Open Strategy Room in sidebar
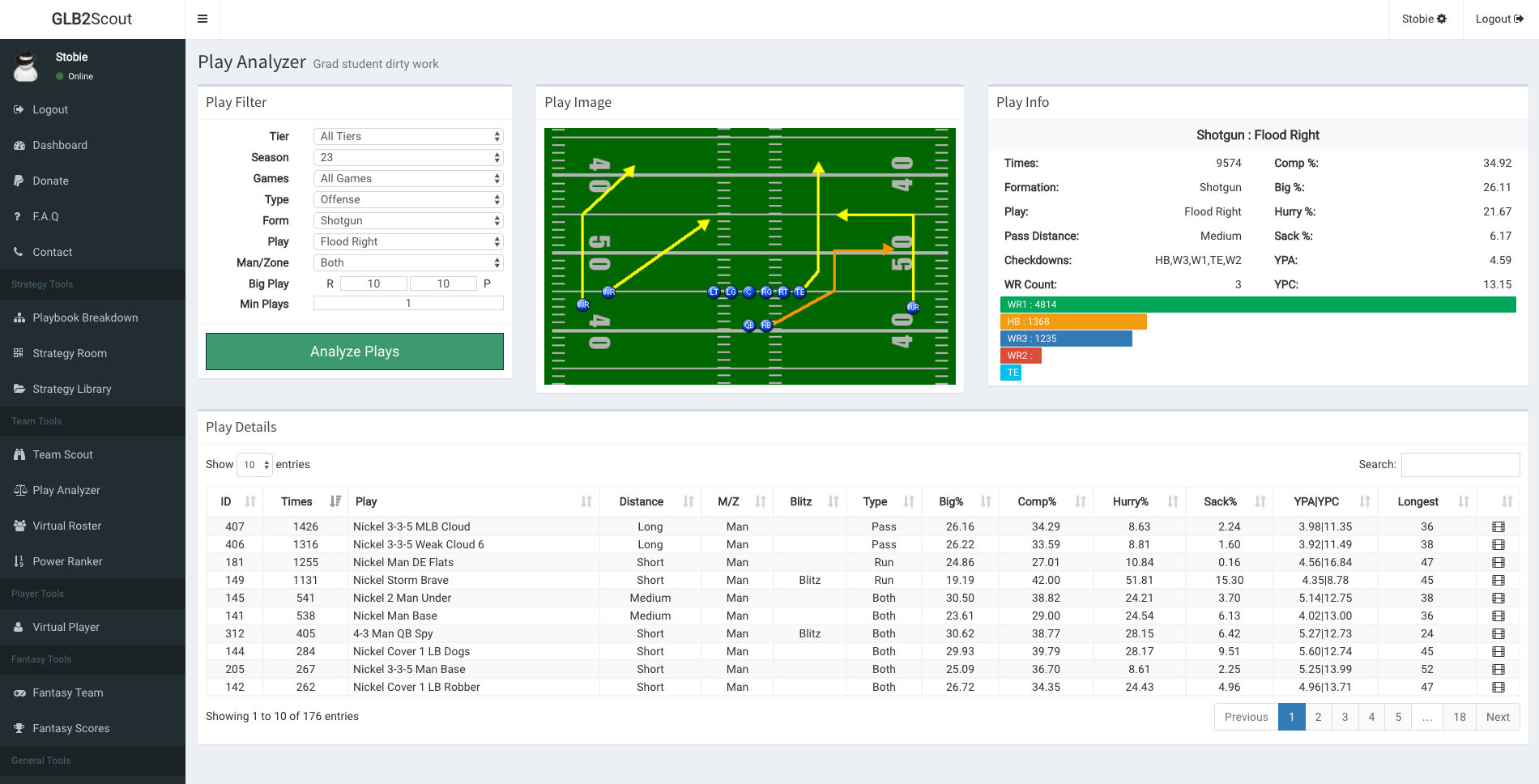Screen dimensions: 1539x784 [x=70, y=353]
